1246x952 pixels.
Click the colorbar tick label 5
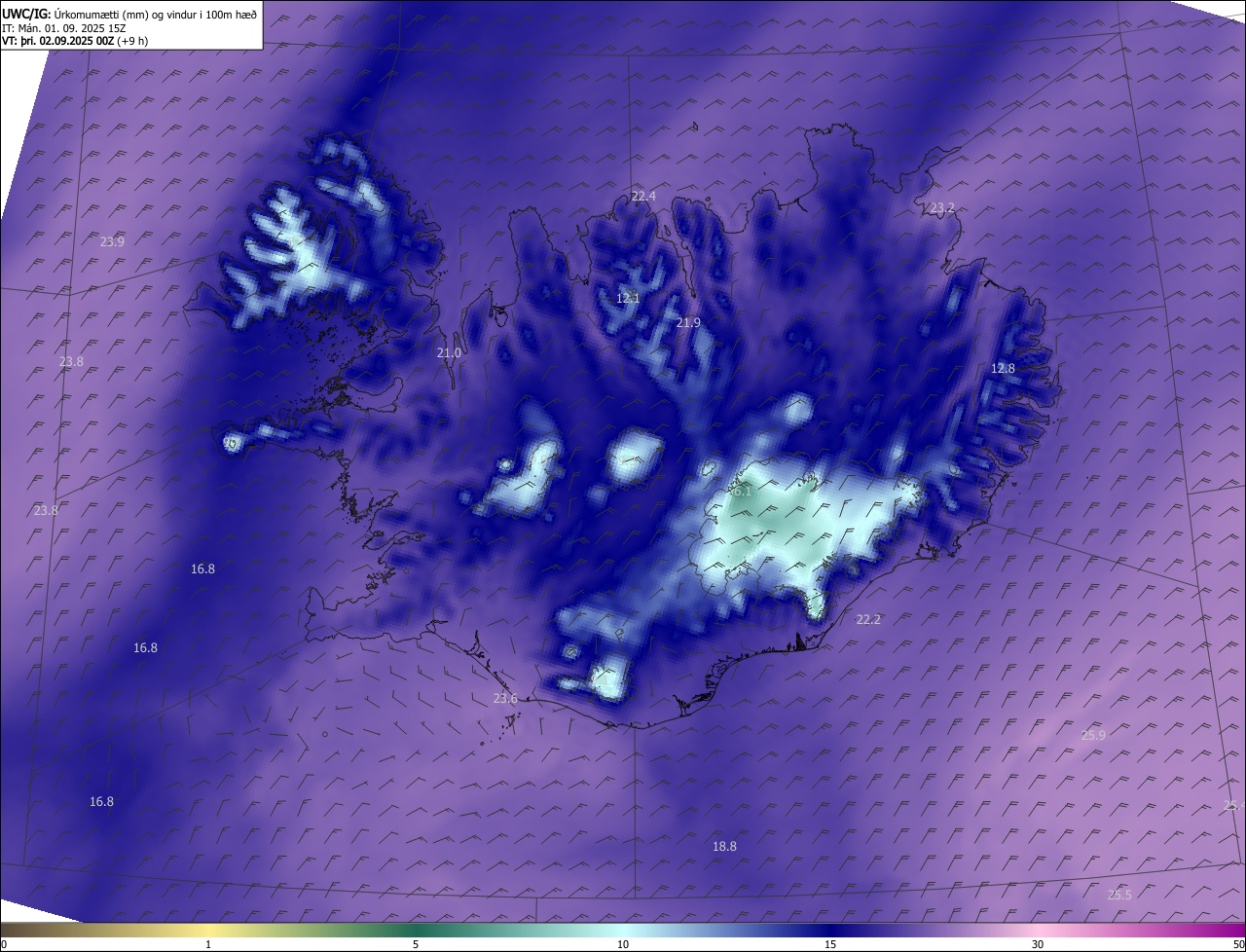coord(416,944)
